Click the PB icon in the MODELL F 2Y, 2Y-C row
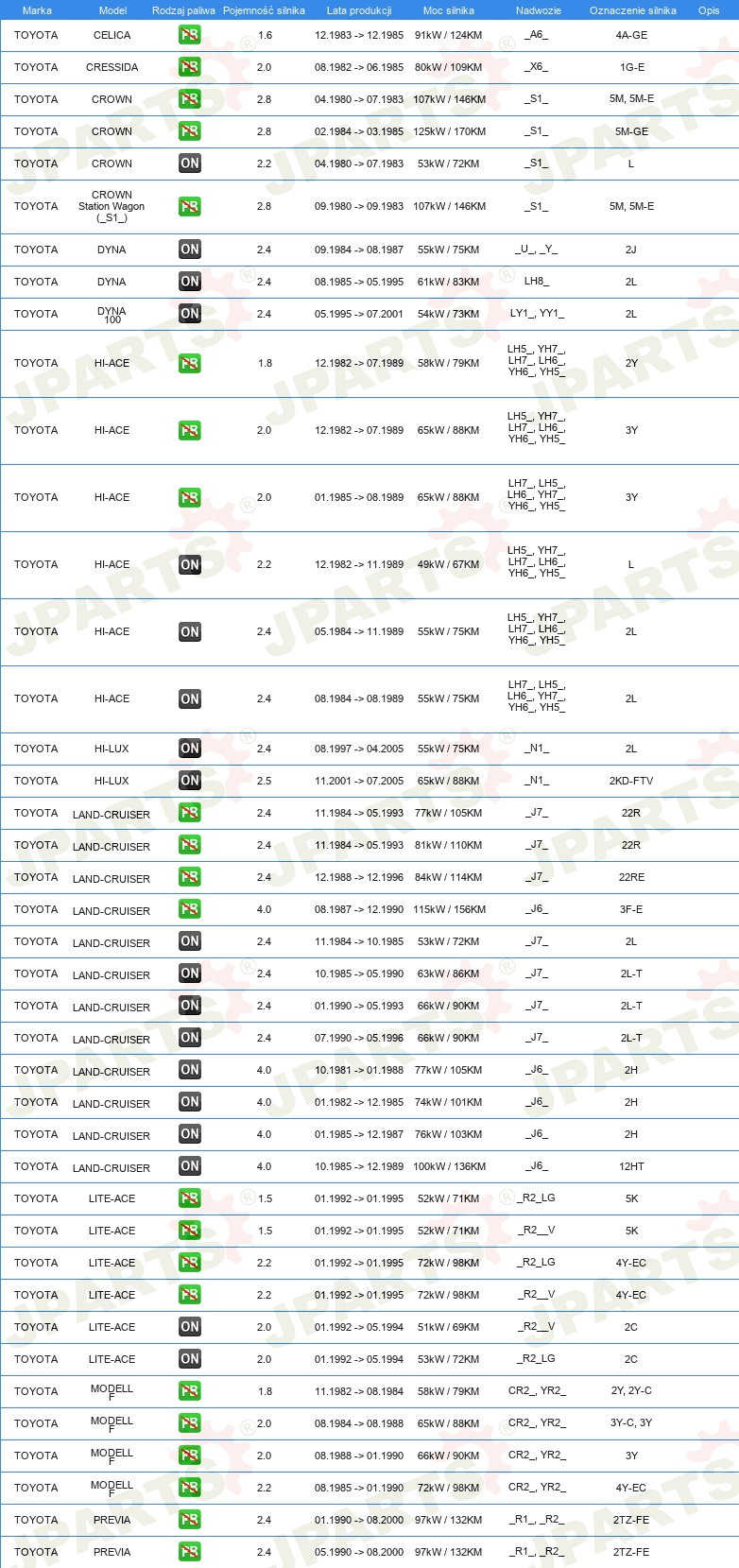The width and height of the screenshot is (739, 1568). pyautogui.click(x=190, y=1391)
